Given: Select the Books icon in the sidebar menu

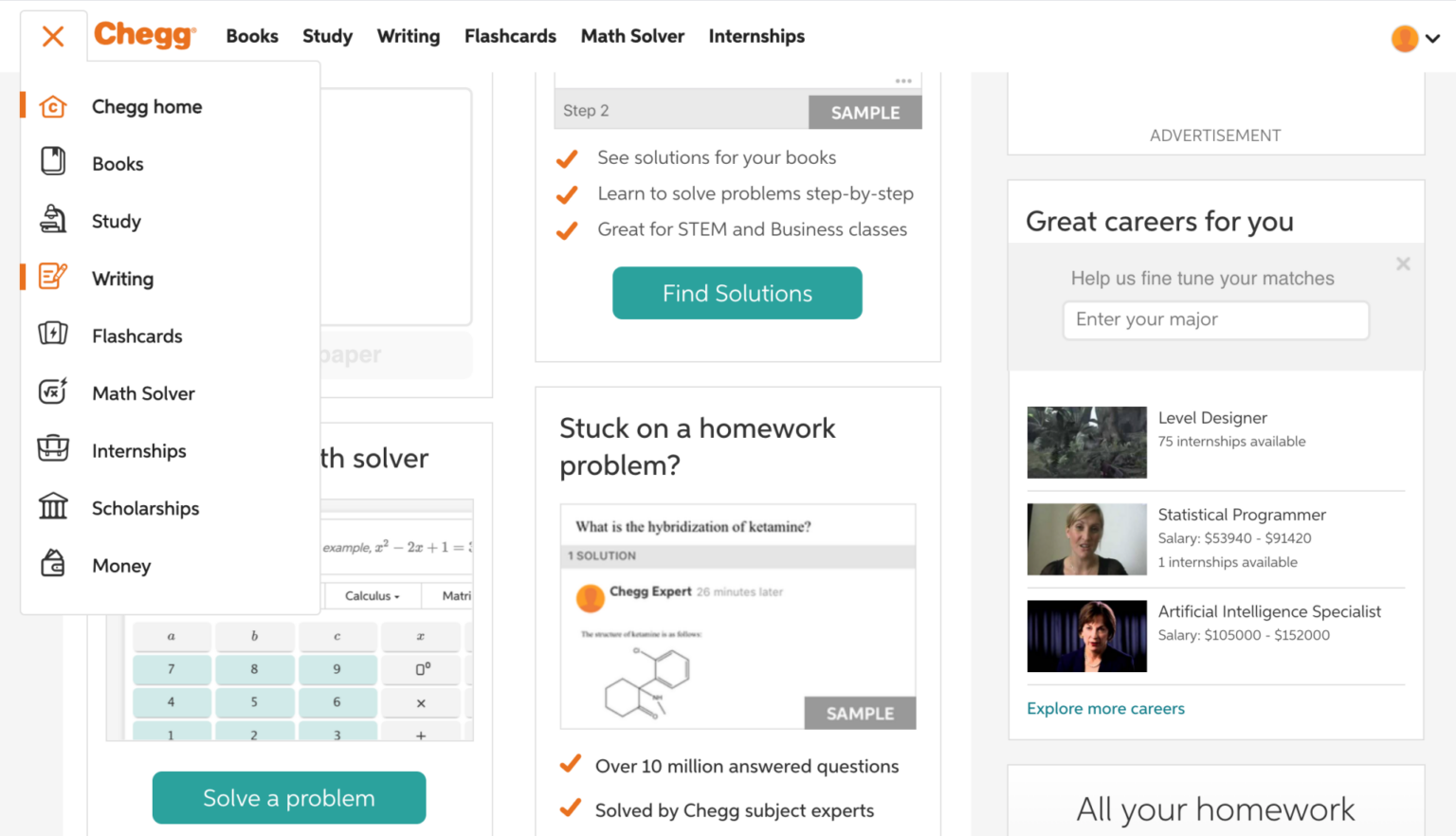Looking at the screenshot, I should point(52,163).
